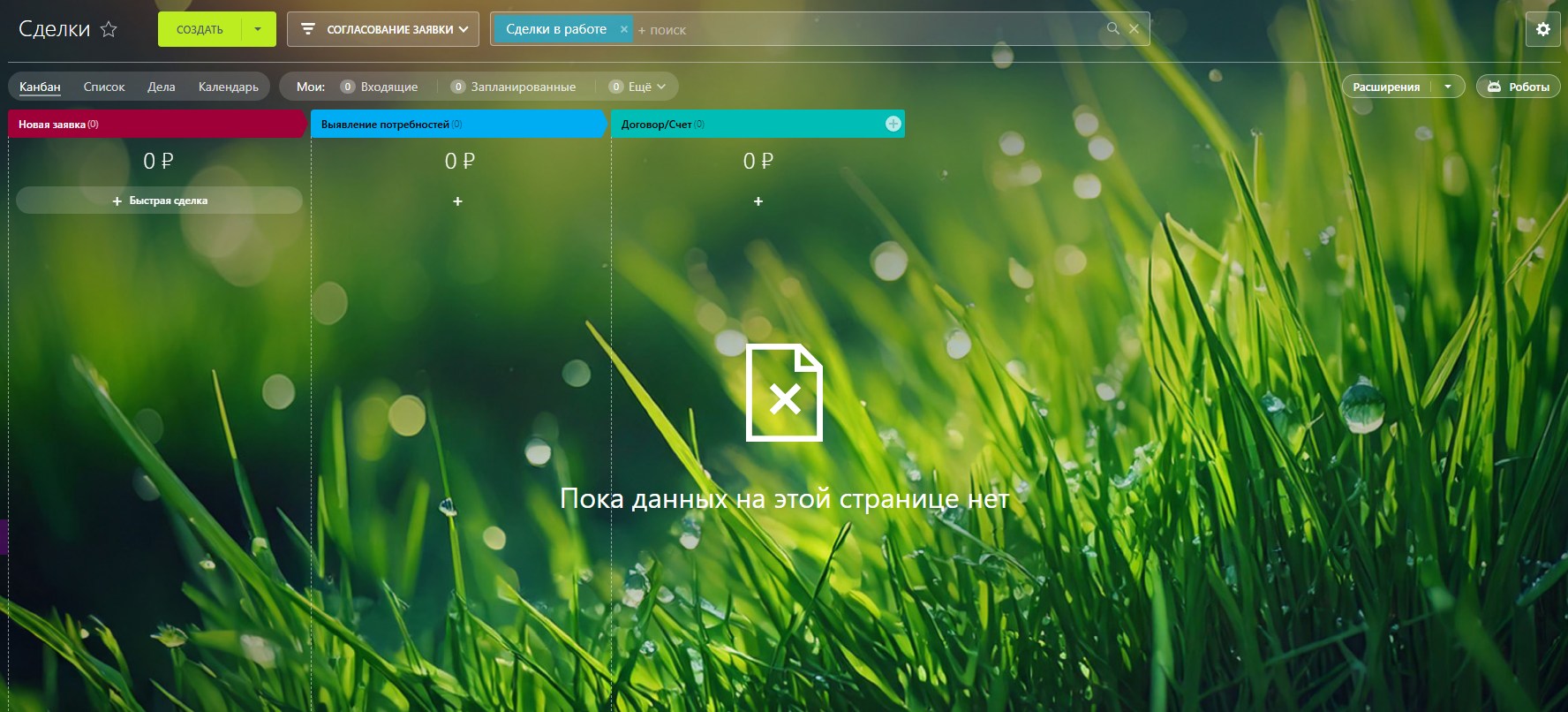Click the search magnifier icon

[1112, 28]
